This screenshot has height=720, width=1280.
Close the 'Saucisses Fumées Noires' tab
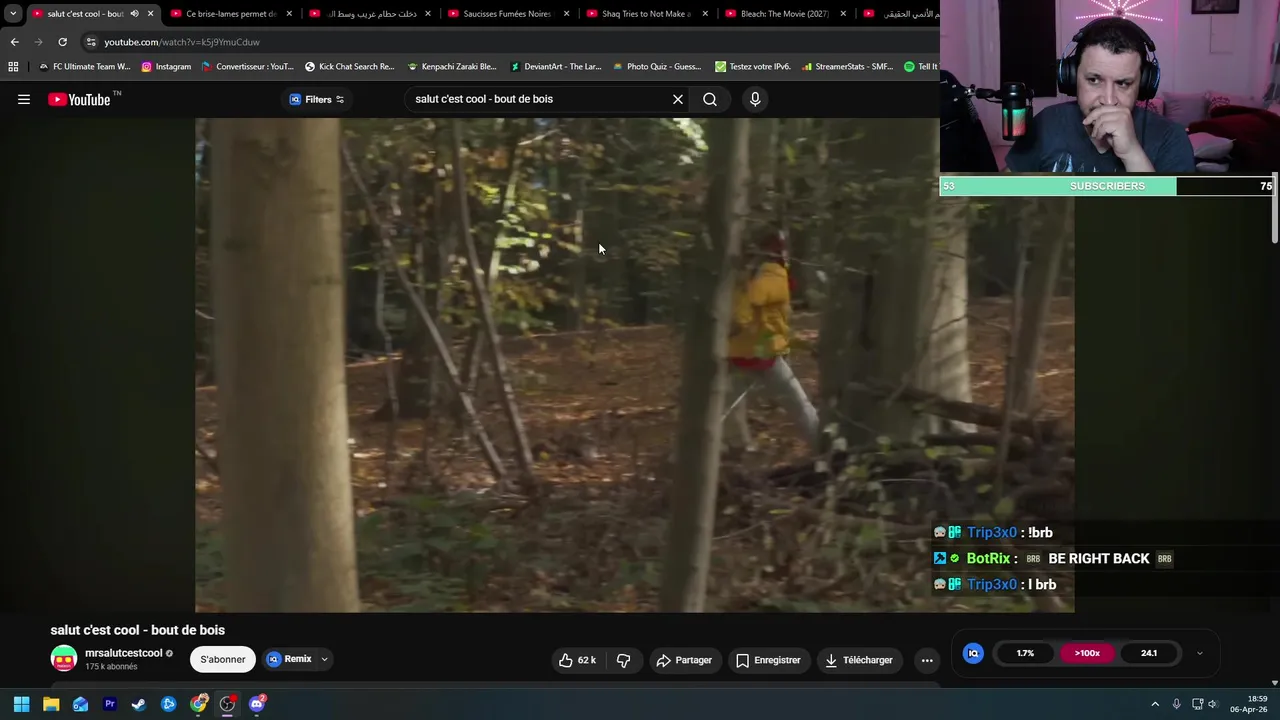(566, 14)
